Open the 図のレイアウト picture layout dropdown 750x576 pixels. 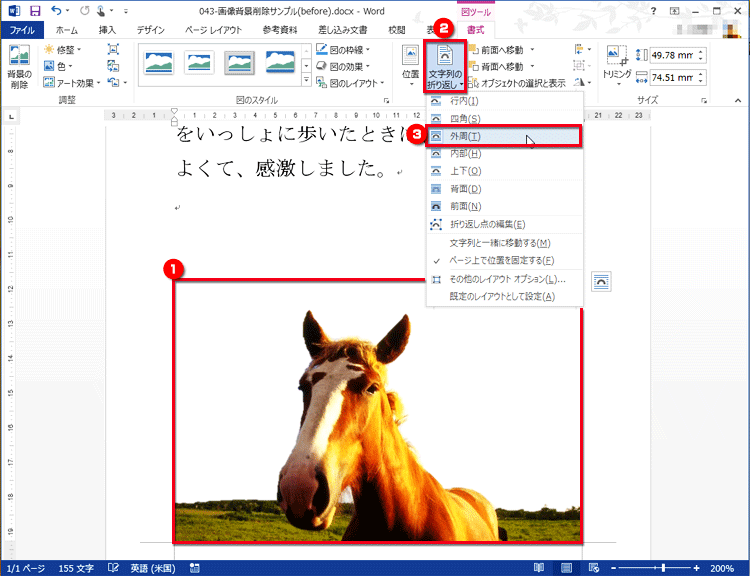click(x=350, y=83)
